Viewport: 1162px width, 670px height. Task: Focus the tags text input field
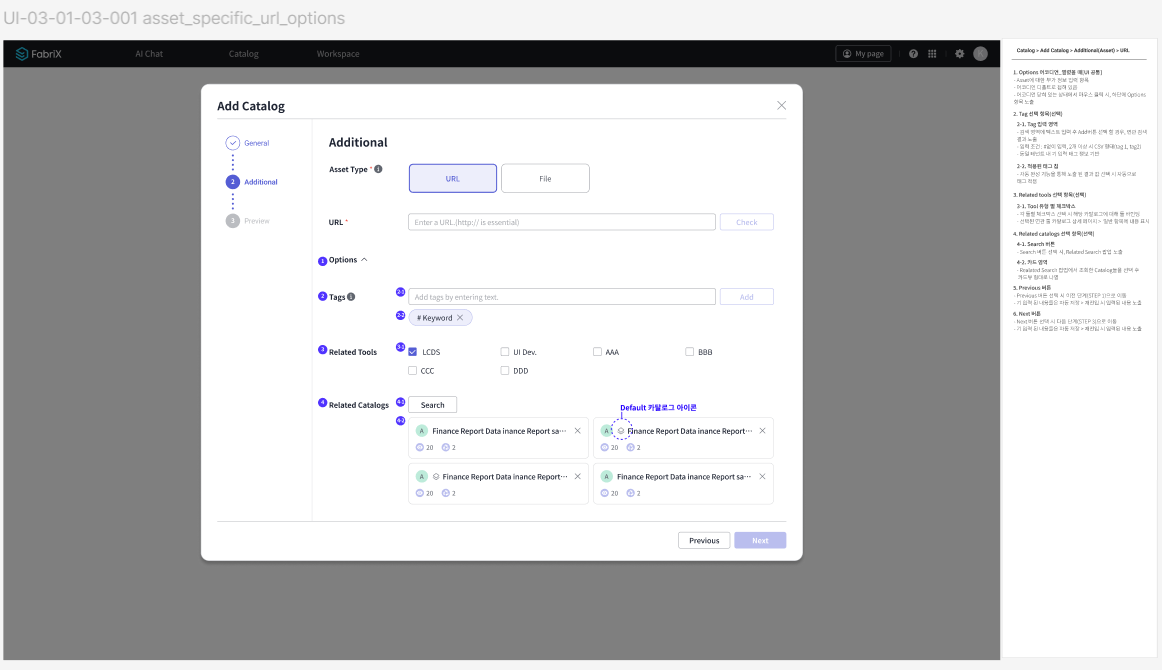[x=562, y=296]
